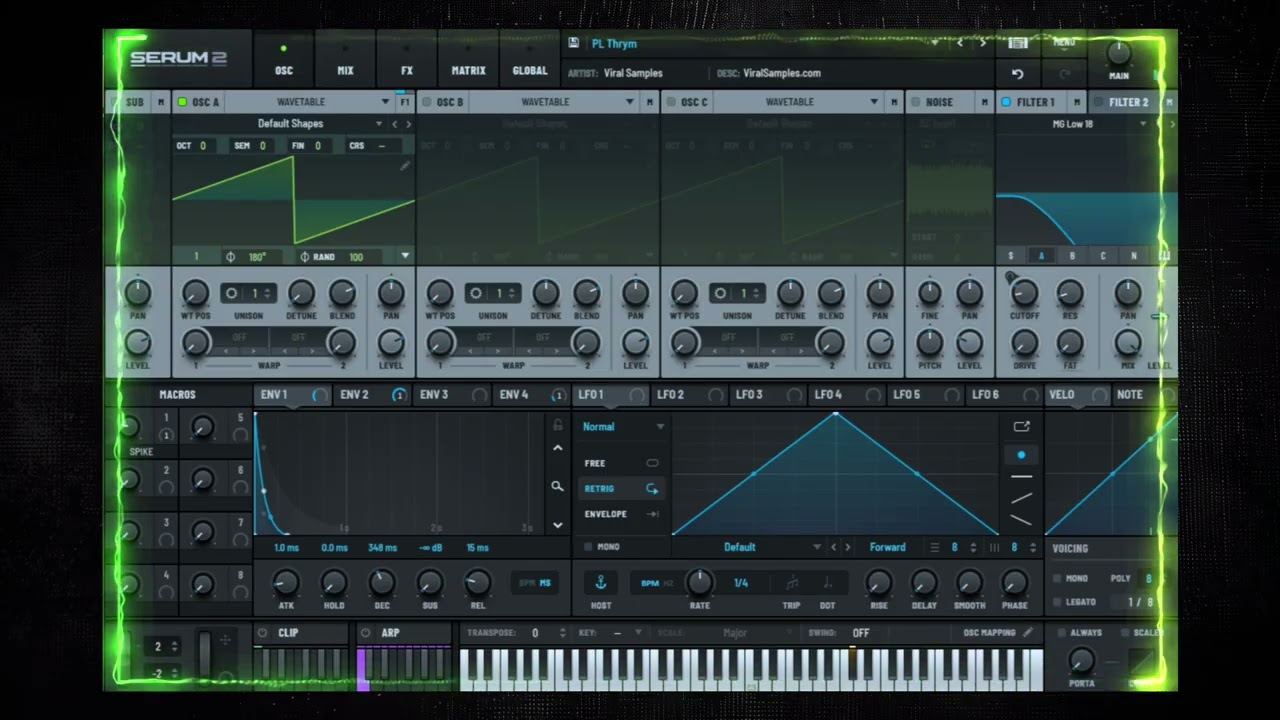Open the LFO Normal mode dropdown
The height and width of the screenshot is (720, 1280).
pyautogui.click(x=622, y=427)
